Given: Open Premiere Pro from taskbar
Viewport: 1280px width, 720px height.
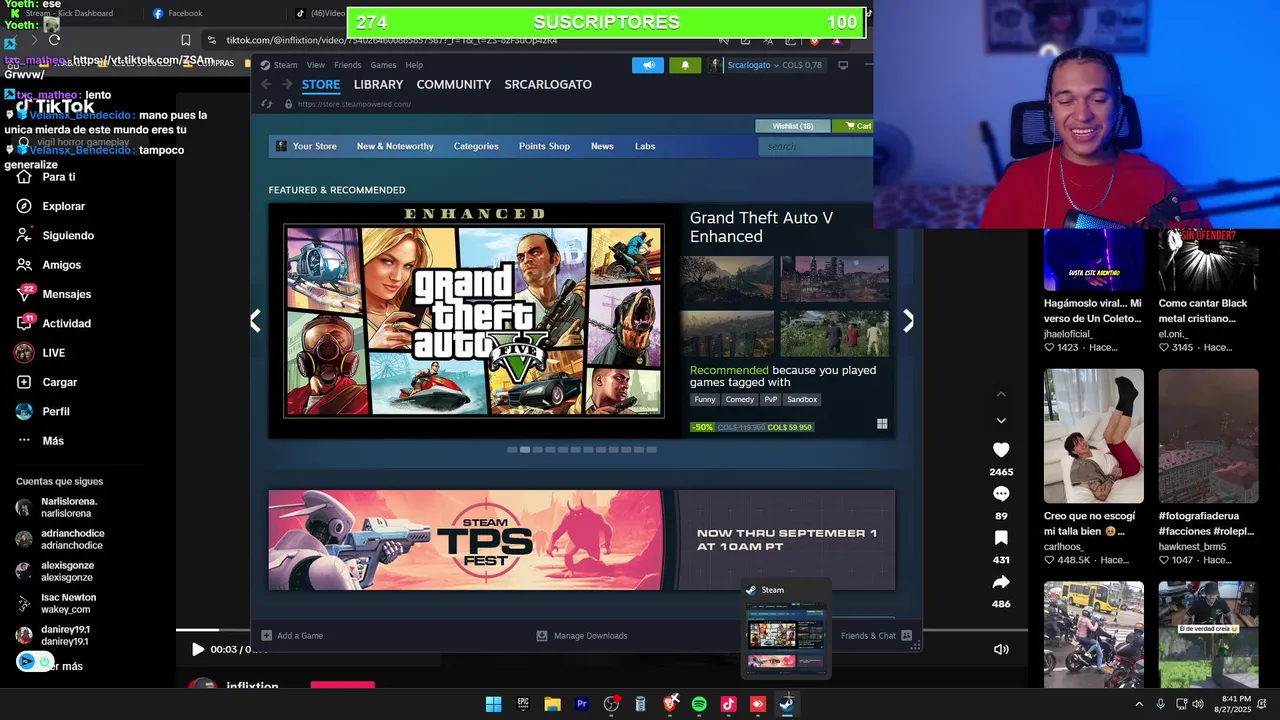Looking at the screenshot, I should point(582,704).
